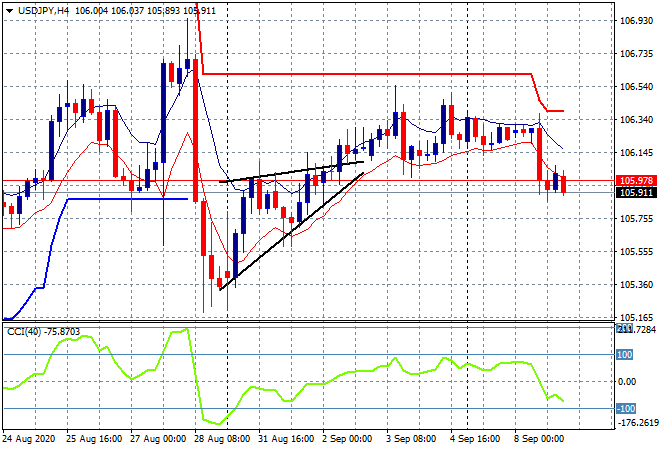Click the 106.930 price axis label
This screenshot has width=660, height=450.
click(x=636, y=21)
